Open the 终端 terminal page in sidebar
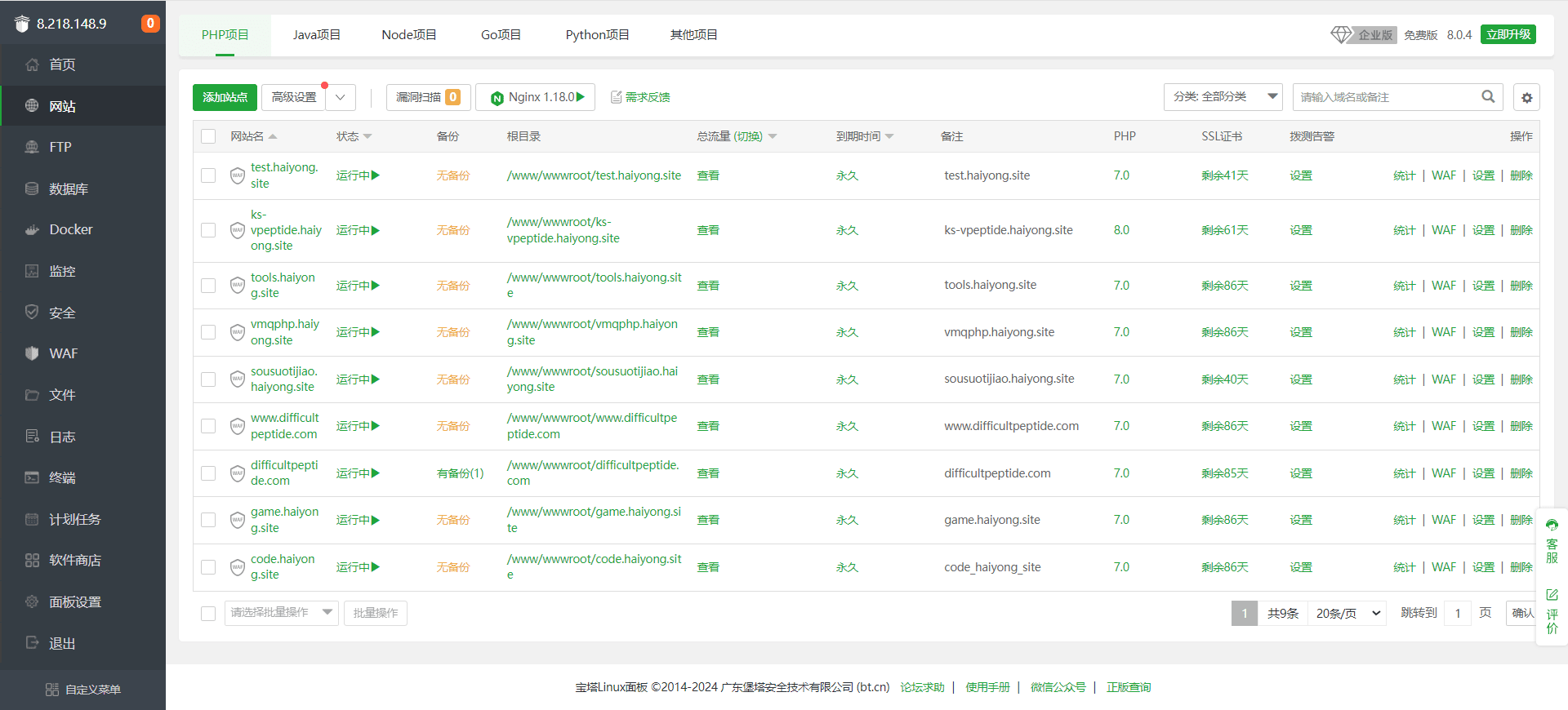The height and width of the screenshot is (710, 1568). (62, 477)
